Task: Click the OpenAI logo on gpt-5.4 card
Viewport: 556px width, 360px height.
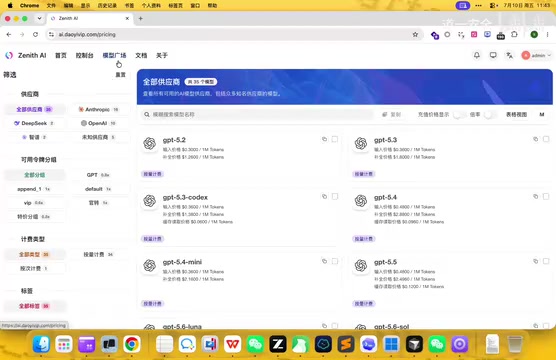Action: [x=361, y=201]
